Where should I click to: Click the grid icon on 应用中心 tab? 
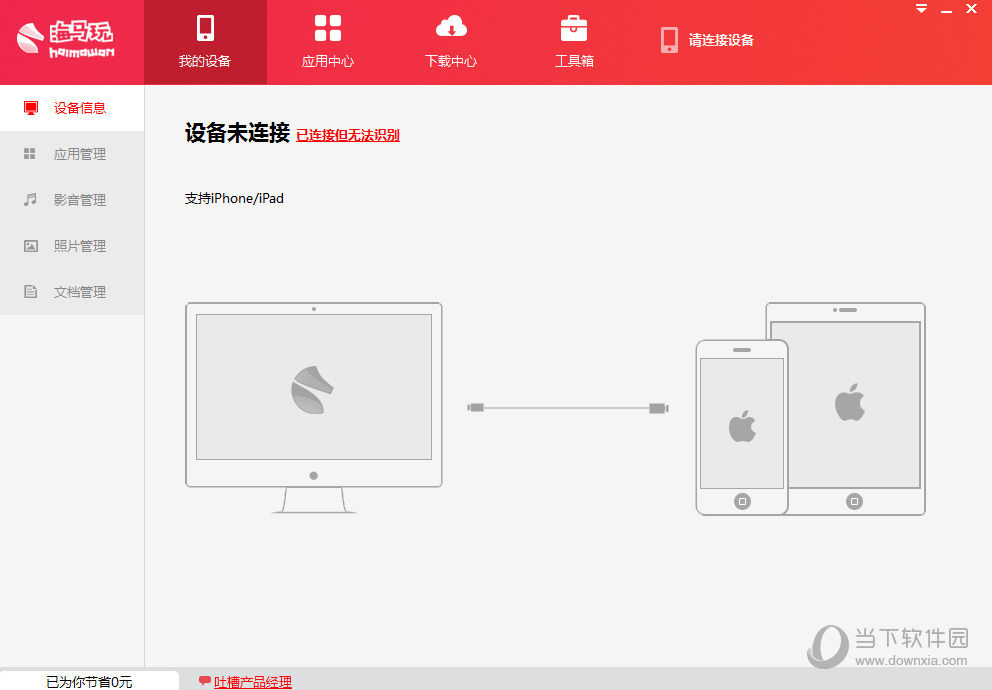pos(327,27)
